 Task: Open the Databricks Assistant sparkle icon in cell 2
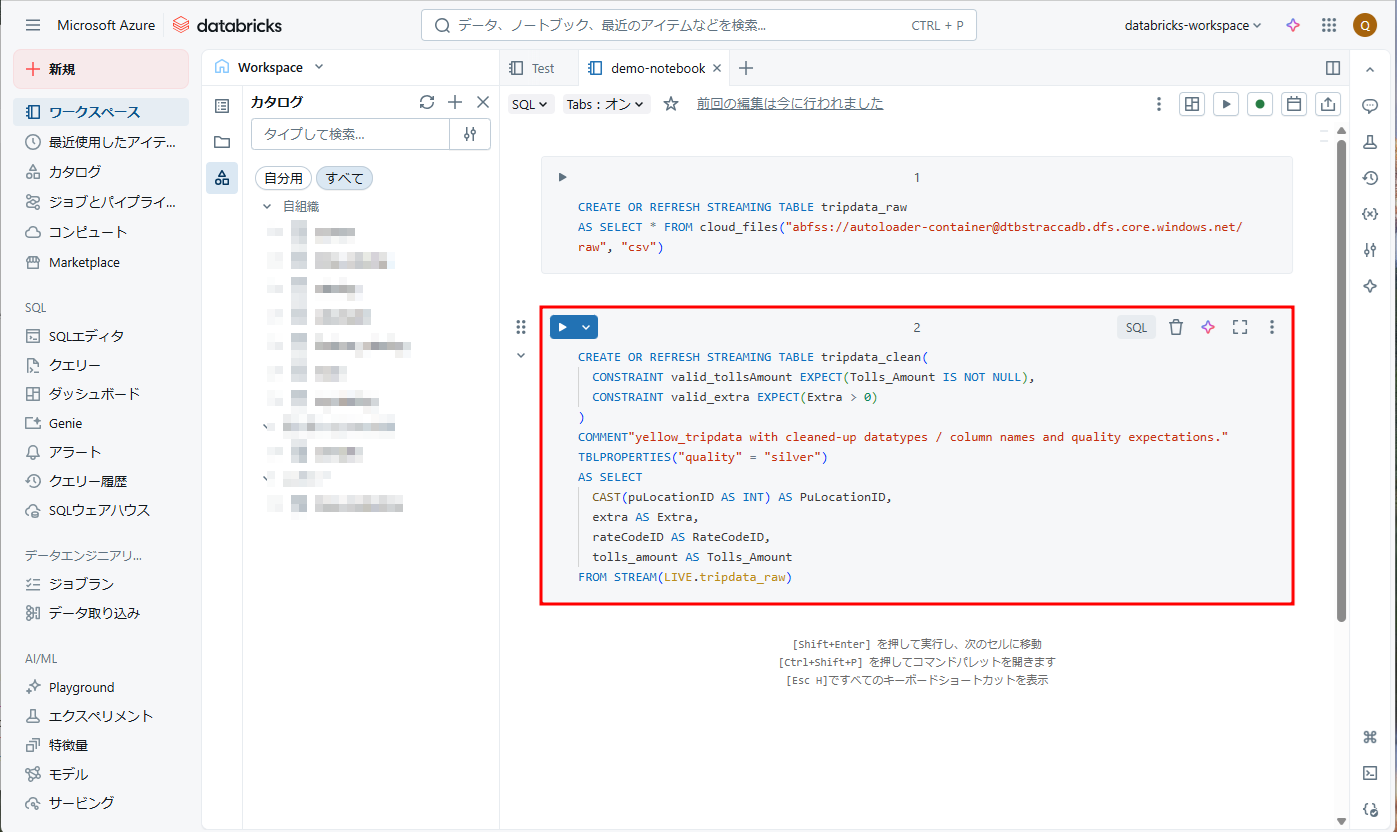[1208, 327]
